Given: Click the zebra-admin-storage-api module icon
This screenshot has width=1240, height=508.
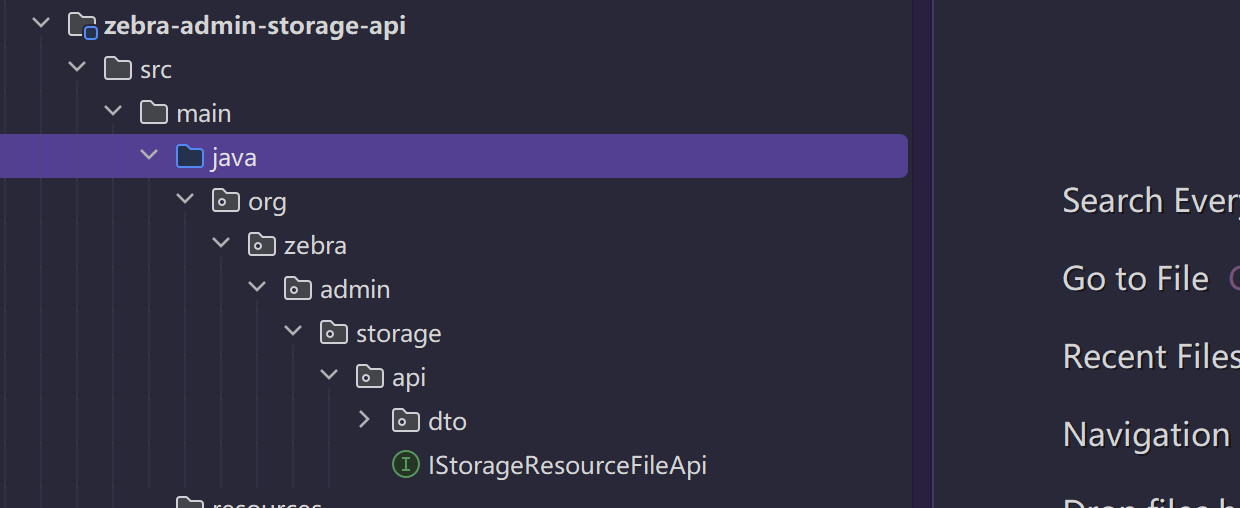Looking at the screenshot, I should 82,25.
